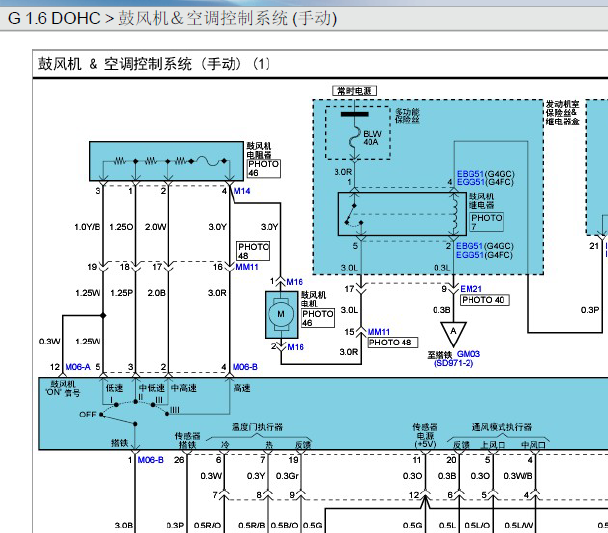Open PHOTO 46 beside 鼓风机电机
Viewport: 608px width, 533px height.
click(318, 318)
